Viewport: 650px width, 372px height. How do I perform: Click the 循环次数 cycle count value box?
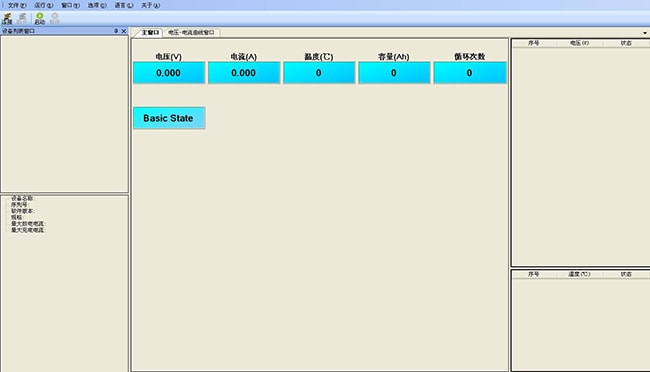470,73
